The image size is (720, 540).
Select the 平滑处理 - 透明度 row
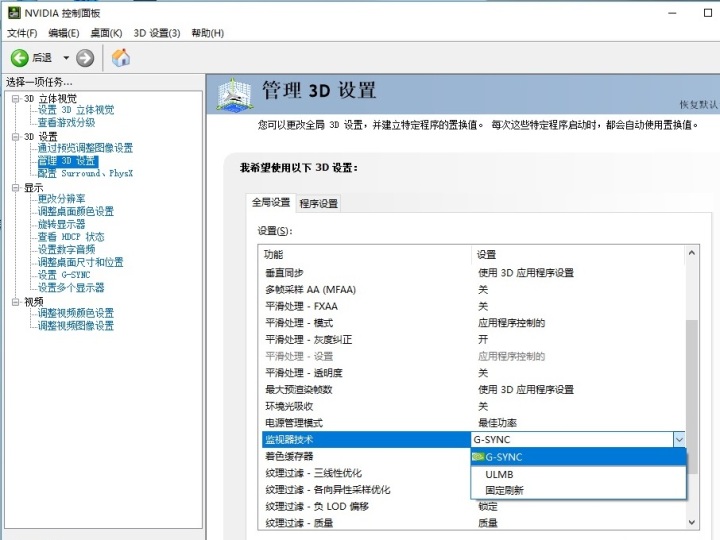[x=473, y=373]
